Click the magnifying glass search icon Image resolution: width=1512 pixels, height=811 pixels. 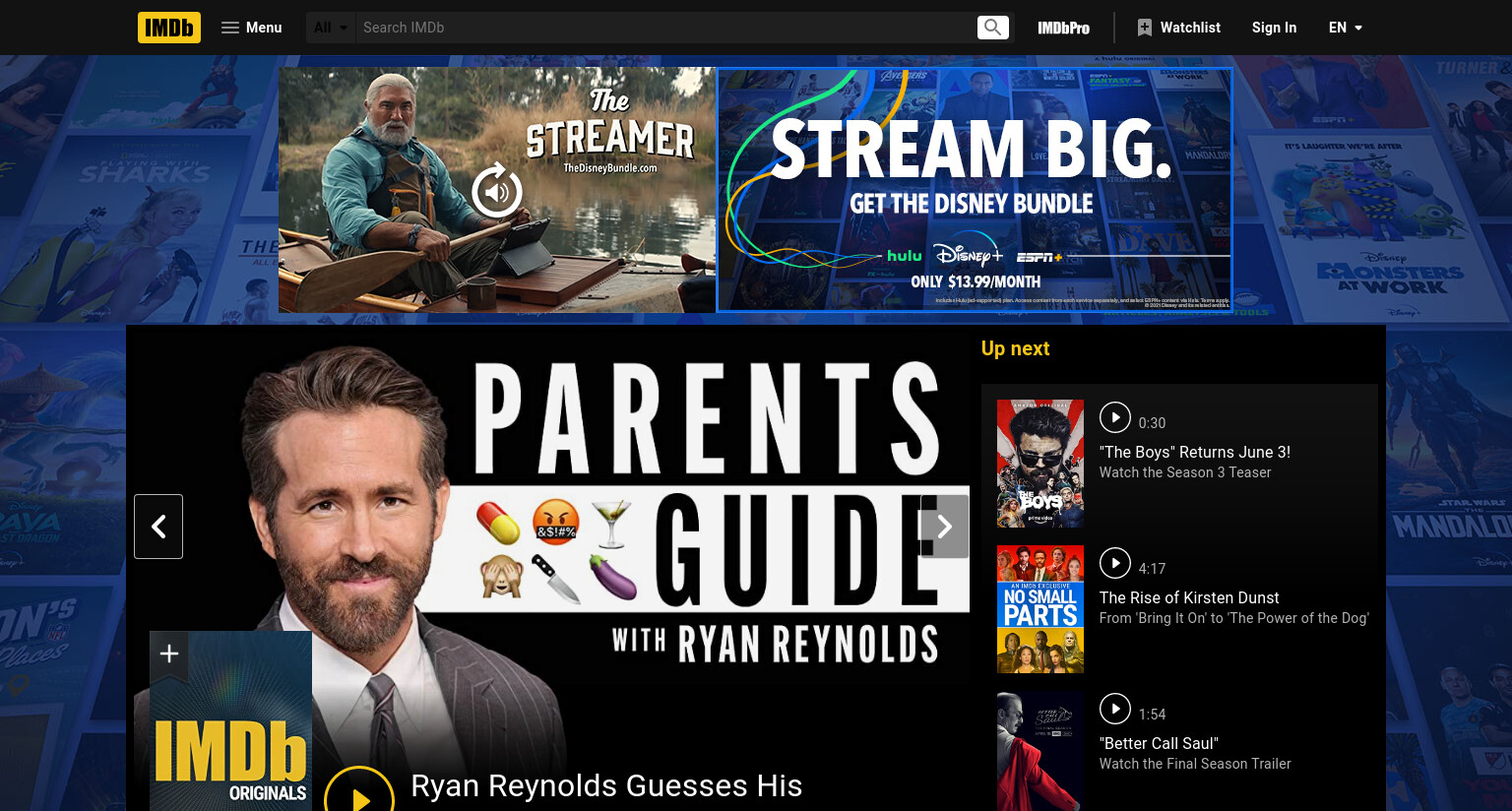993,28
